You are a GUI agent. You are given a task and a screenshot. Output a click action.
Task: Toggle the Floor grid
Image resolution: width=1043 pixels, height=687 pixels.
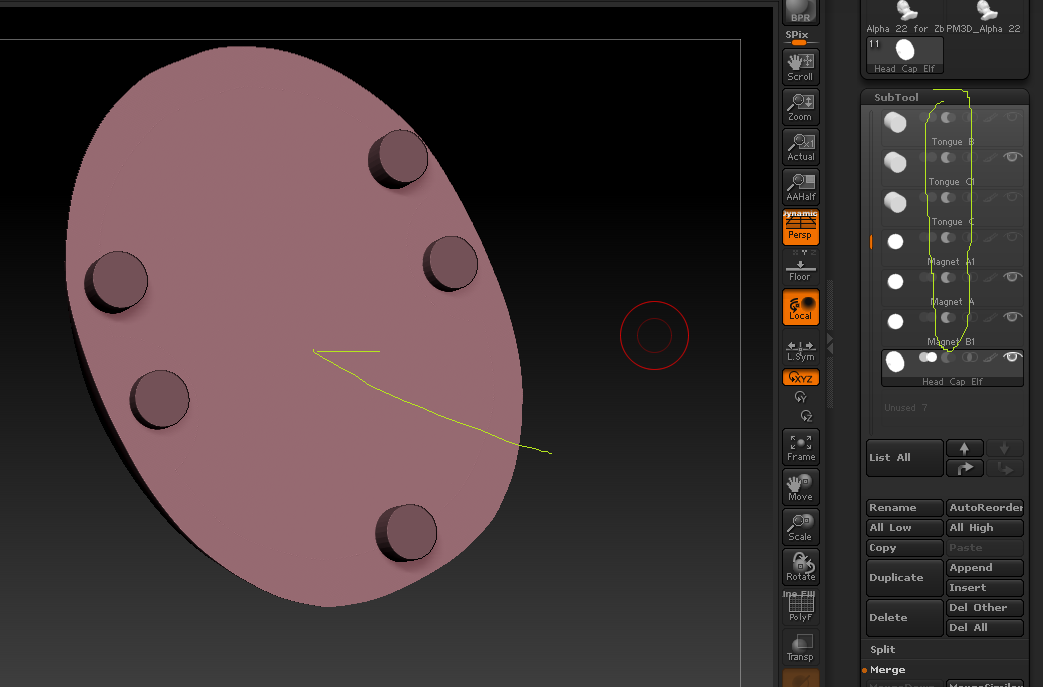(800, 271)
